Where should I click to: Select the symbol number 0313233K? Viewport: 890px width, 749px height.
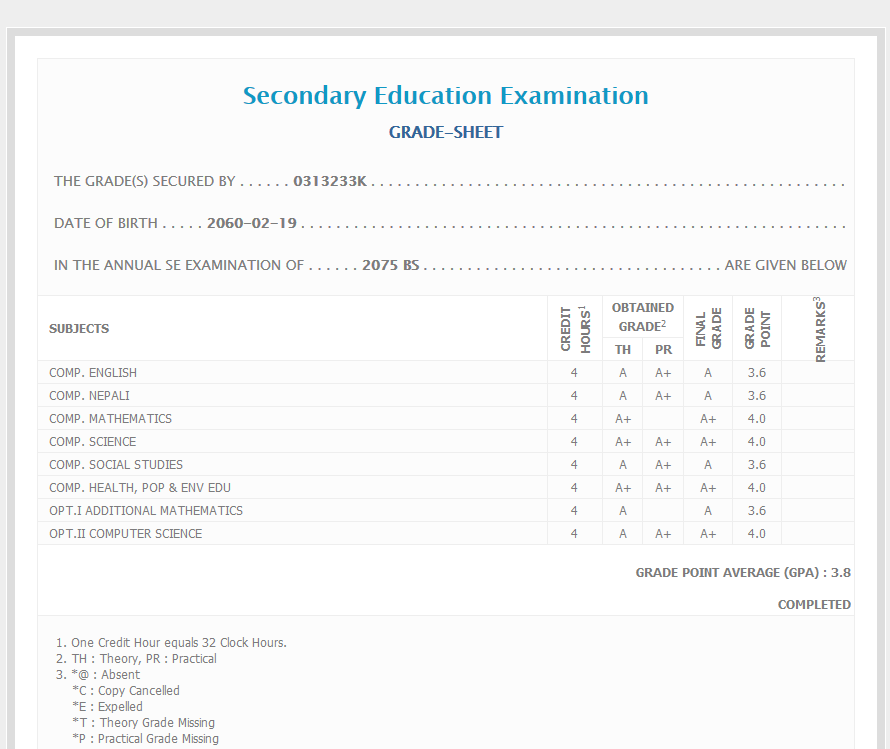point(330,182)
